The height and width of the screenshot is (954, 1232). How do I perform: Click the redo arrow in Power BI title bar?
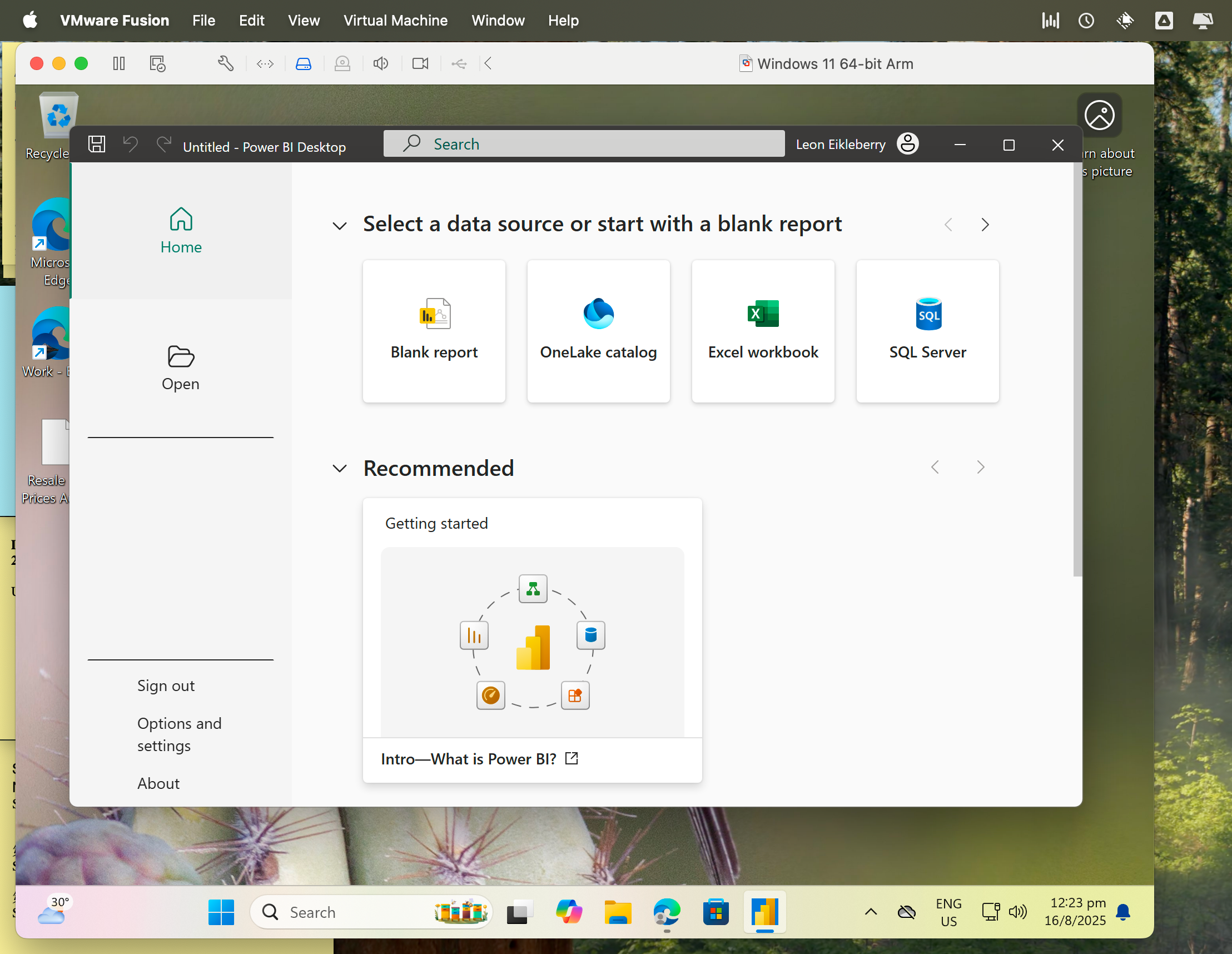click(x=163, y=144)
